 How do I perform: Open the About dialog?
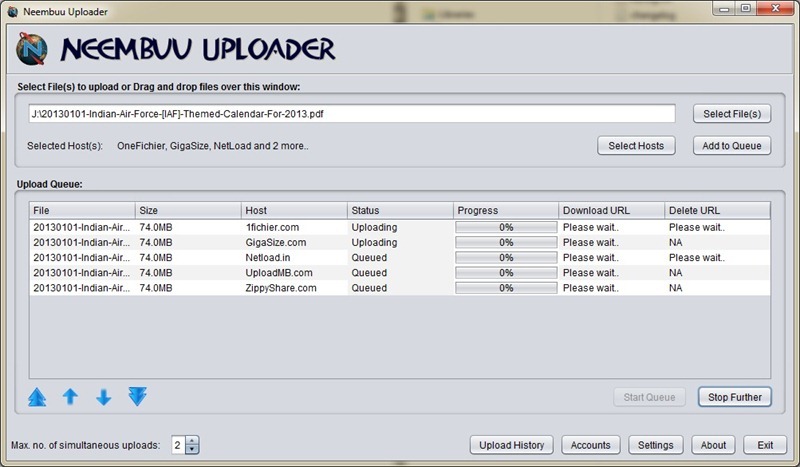coord(713,445)
